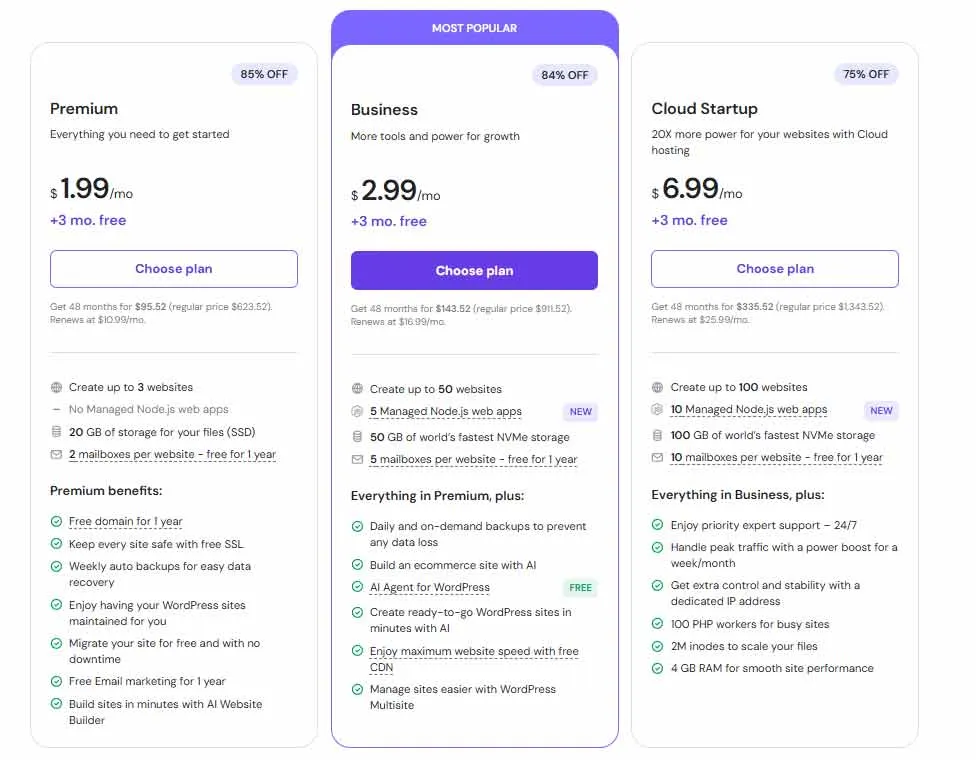The image size is (976, 760).
Task: Click storage icon next to 50 GB NVMe
Action: [357, 437]
